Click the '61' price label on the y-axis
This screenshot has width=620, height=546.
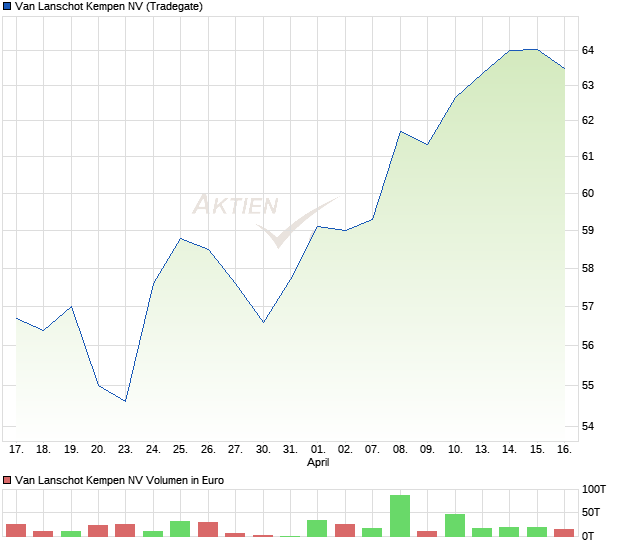click(588, 157)
